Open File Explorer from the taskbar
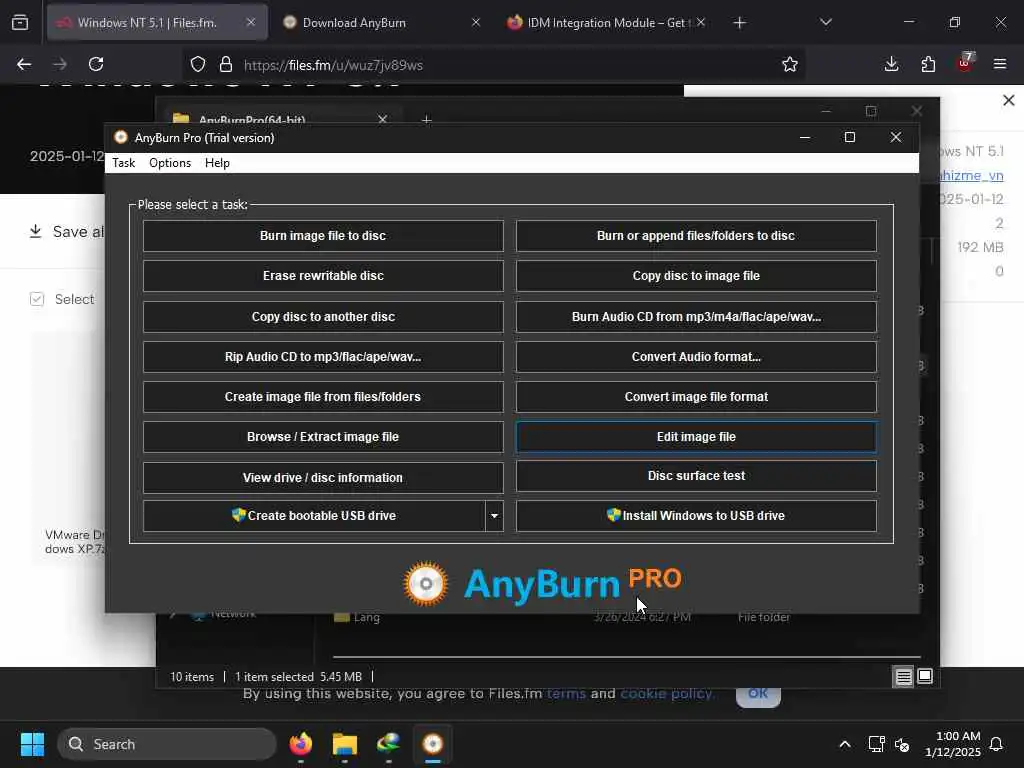This screenshot has width=1024, height=768. point(345,744)
